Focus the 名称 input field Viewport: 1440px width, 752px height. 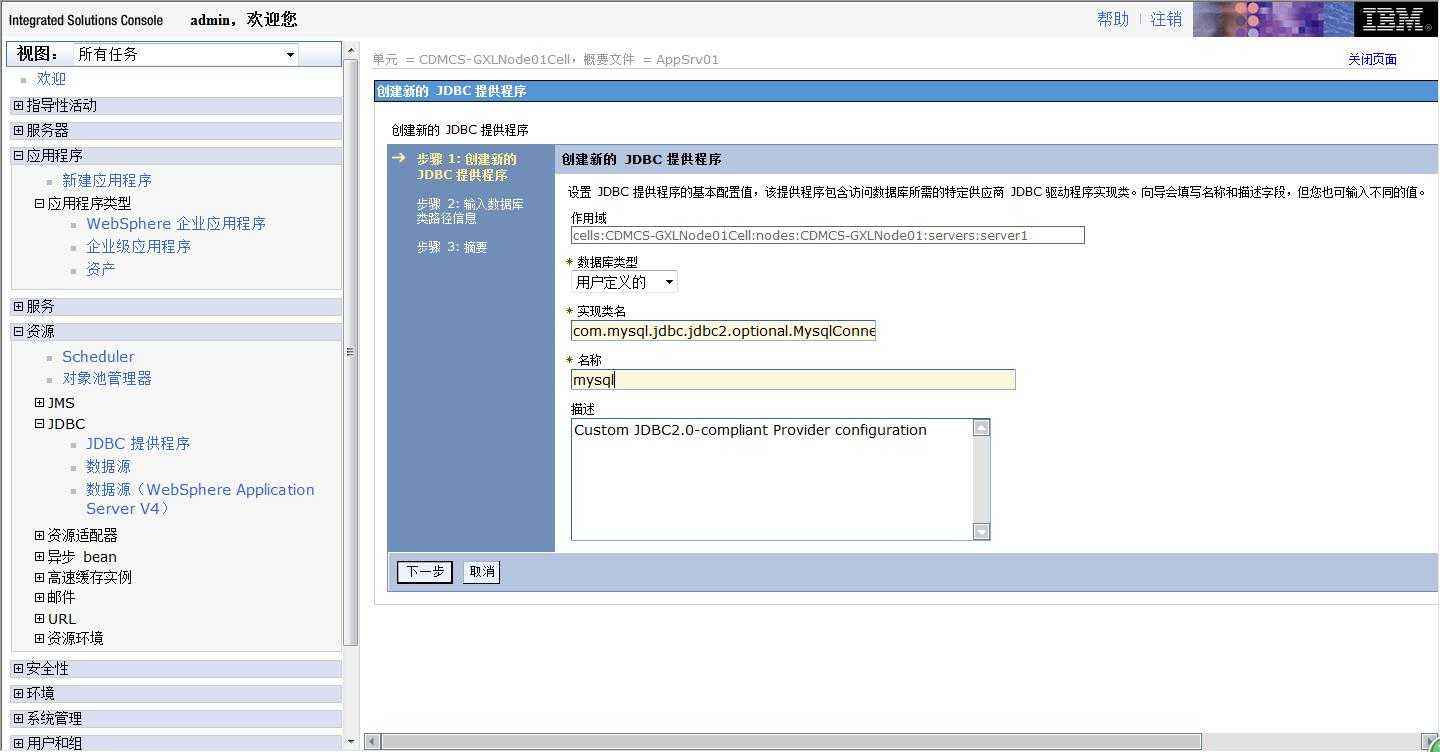tap(793, 380)
